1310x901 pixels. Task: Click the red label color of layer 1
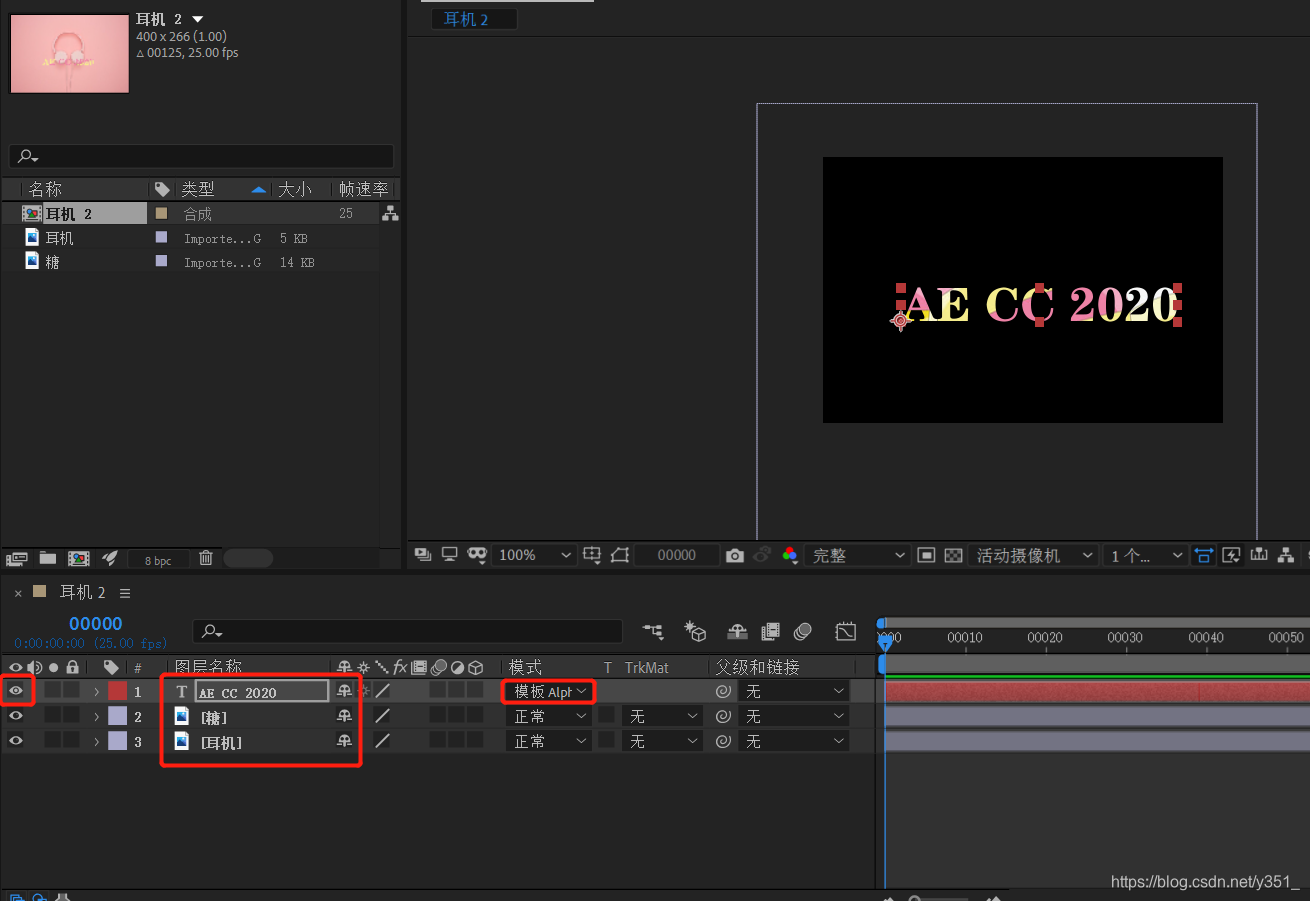click(118, 691)
